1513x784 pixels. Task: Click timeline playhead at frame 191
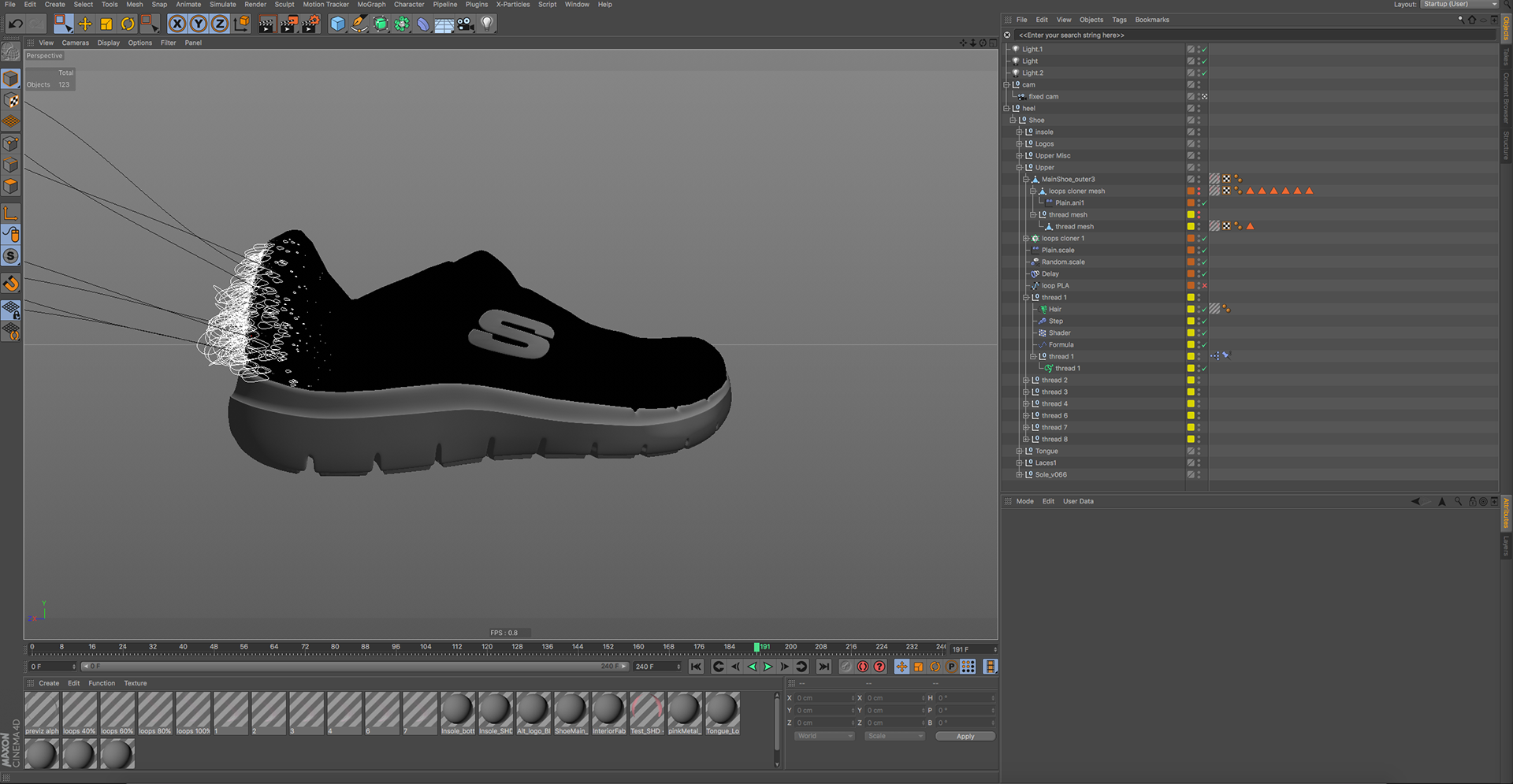[x=756, y=648]
